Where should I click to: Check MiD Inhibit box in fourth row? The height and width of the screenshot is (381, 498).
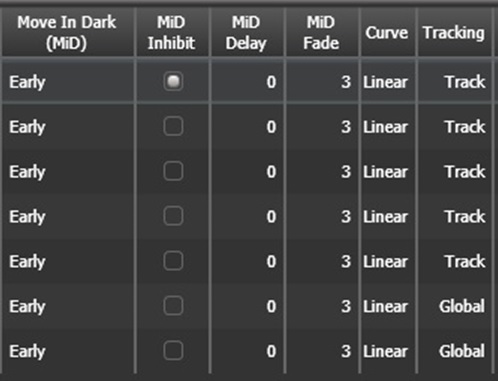coord(173,216)
